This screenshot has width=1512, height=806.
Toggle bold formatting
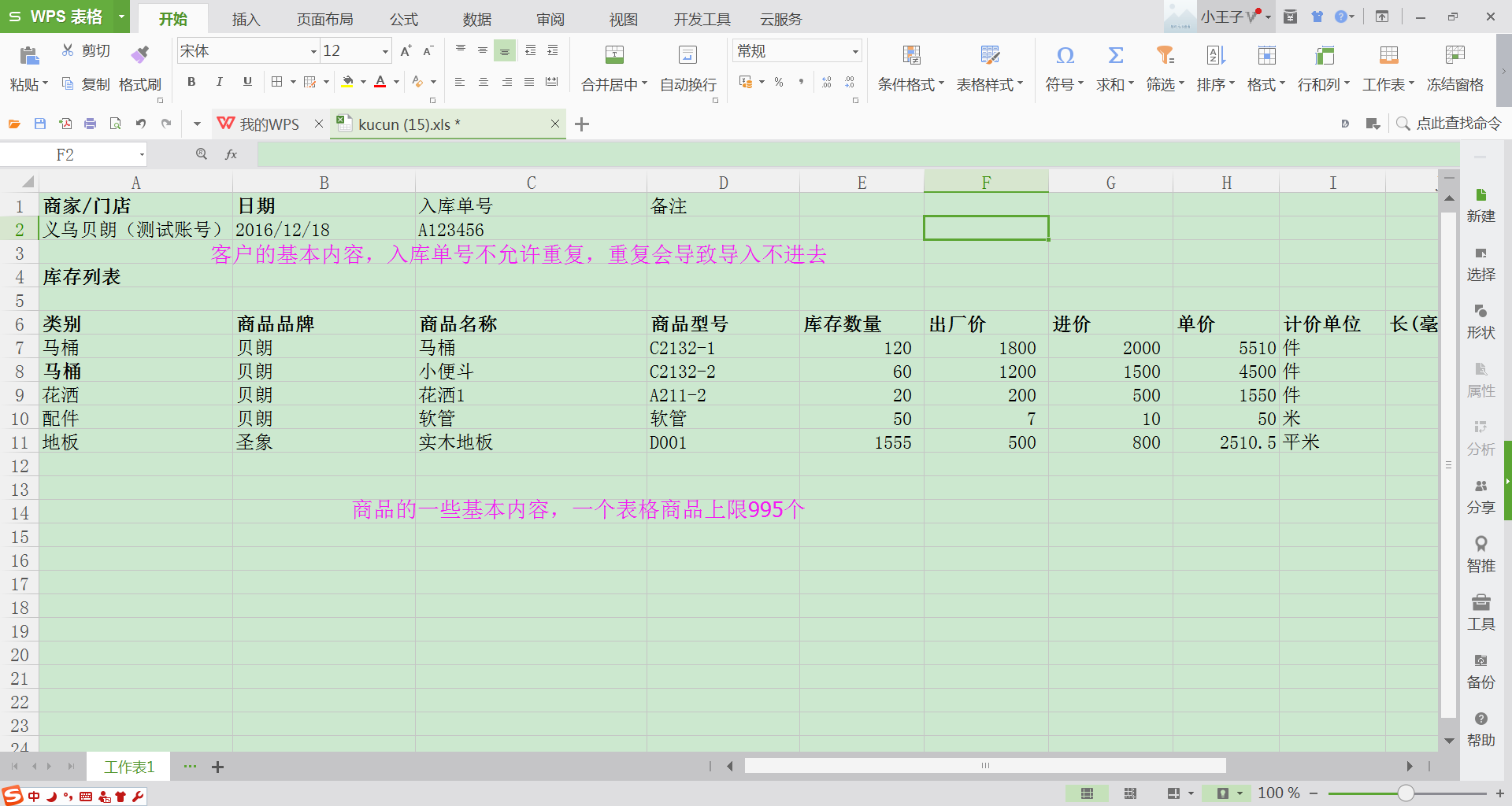pos(191,82)
